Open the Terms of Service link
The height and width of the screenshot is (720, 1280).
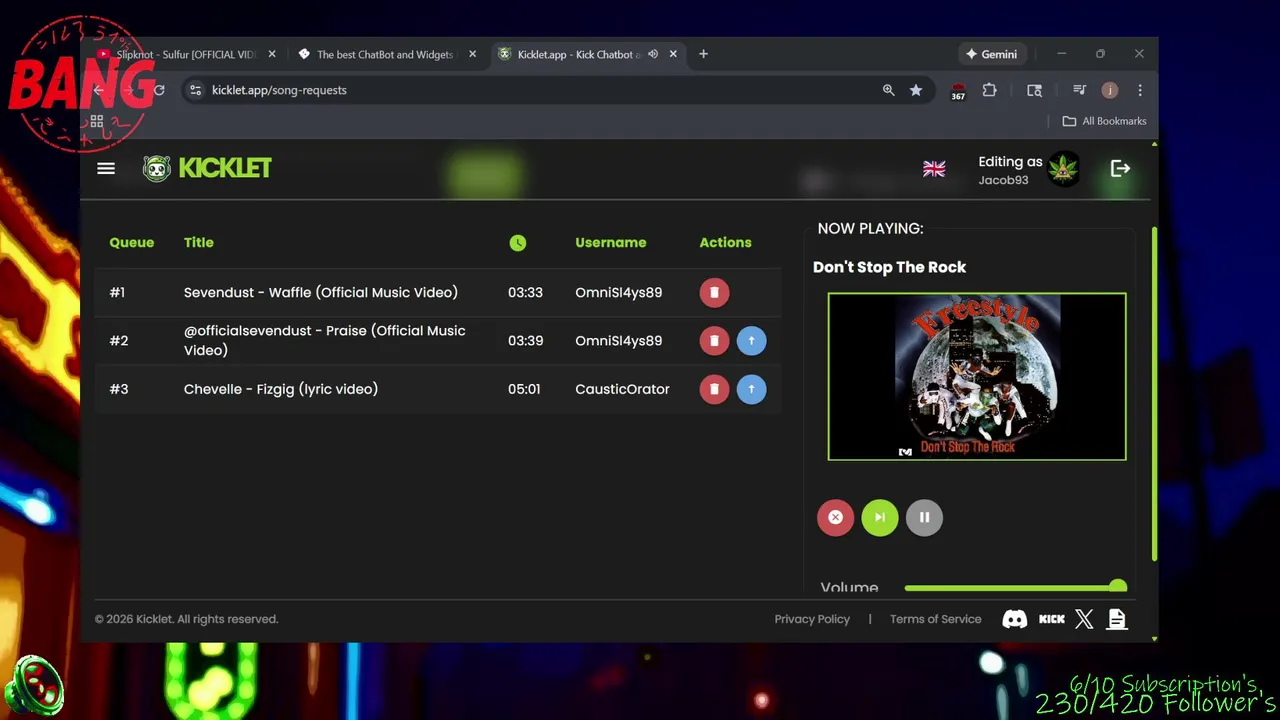(935, 619)
